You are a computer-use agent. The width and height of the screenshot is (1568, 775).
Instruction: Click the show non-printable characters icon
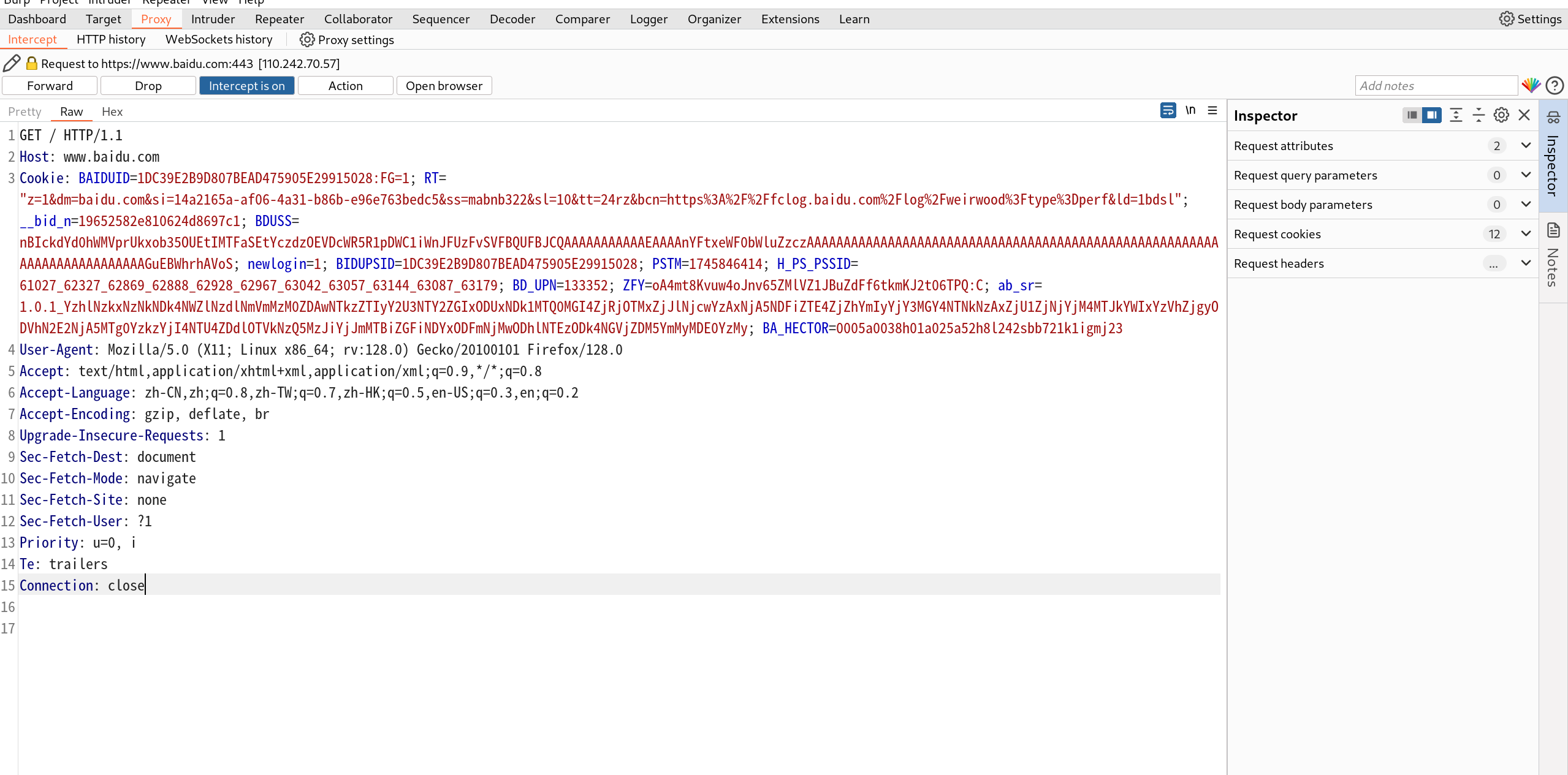click(x=1190, y=110)
